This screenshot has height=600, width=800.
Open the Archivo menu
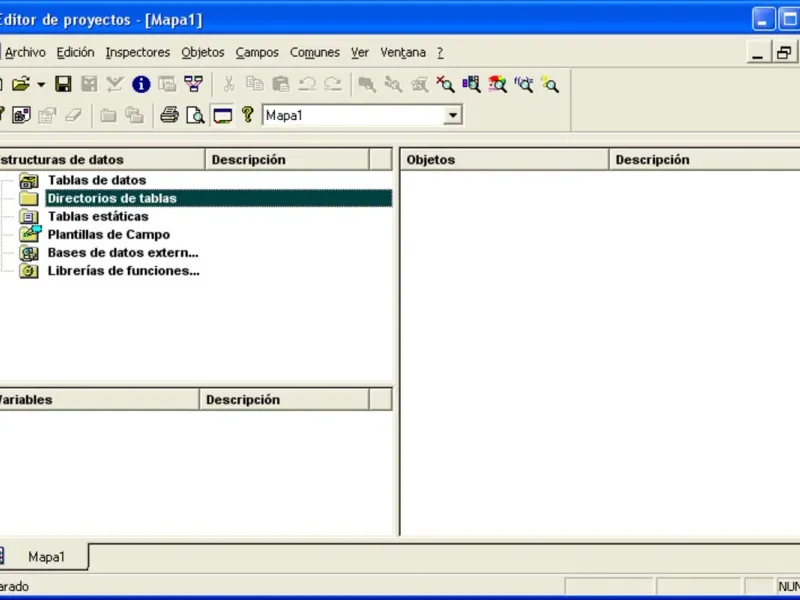[25, 53]
